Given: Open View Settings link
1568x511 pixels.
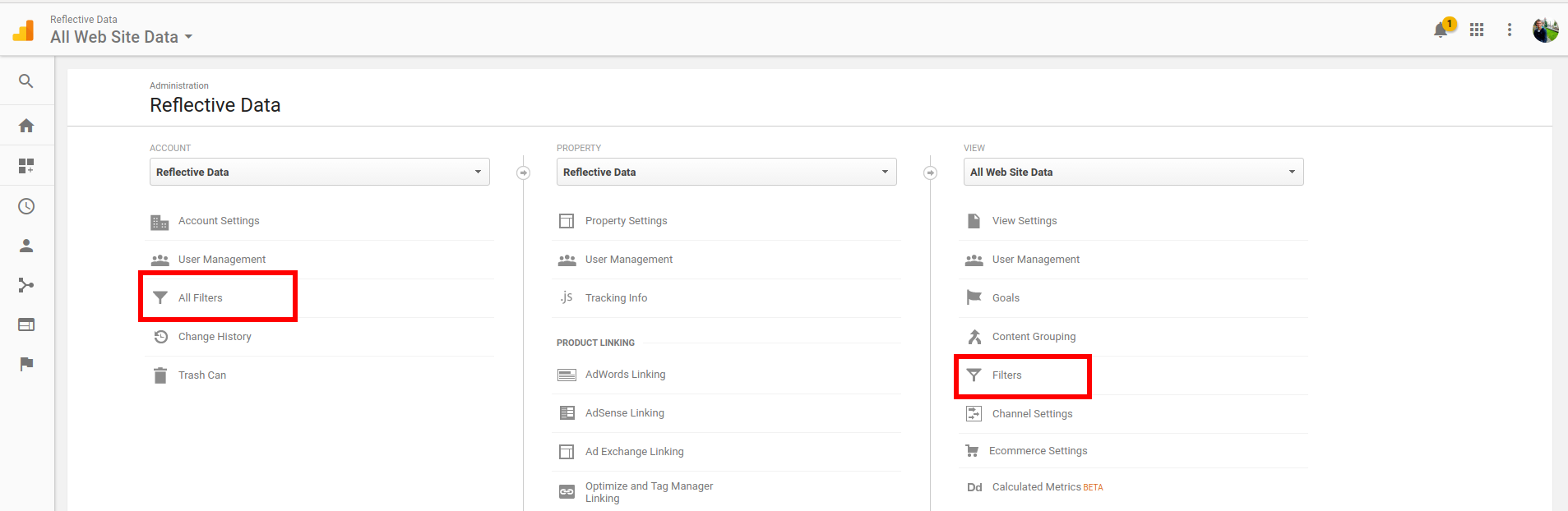Looking at the screenshot, I should point(1025,221).
